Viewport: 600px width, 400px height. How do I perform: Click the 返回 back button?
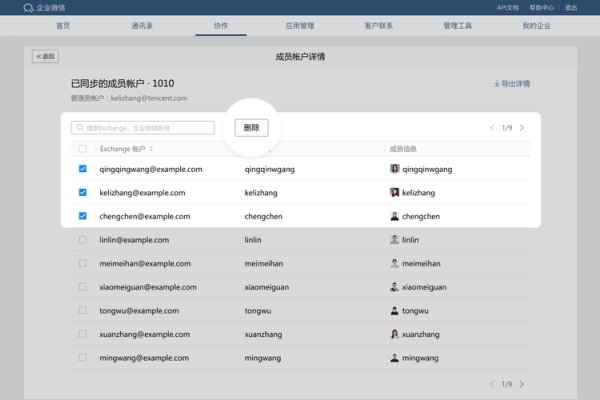pos(45,56)
